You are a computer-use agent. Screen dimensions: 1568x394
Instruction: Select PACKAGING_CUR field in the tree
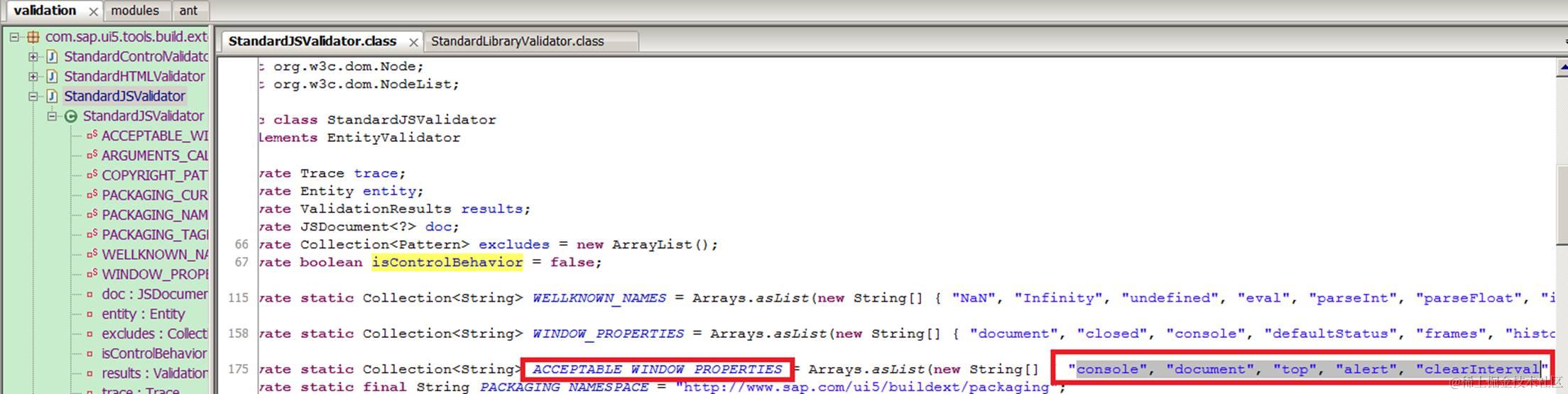click(155, 196)
